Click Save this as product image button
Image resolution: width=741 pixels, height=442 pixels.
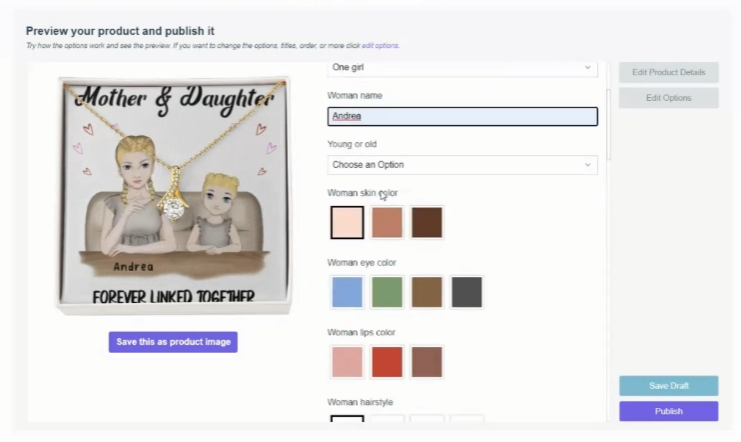(x=173, y=342)
